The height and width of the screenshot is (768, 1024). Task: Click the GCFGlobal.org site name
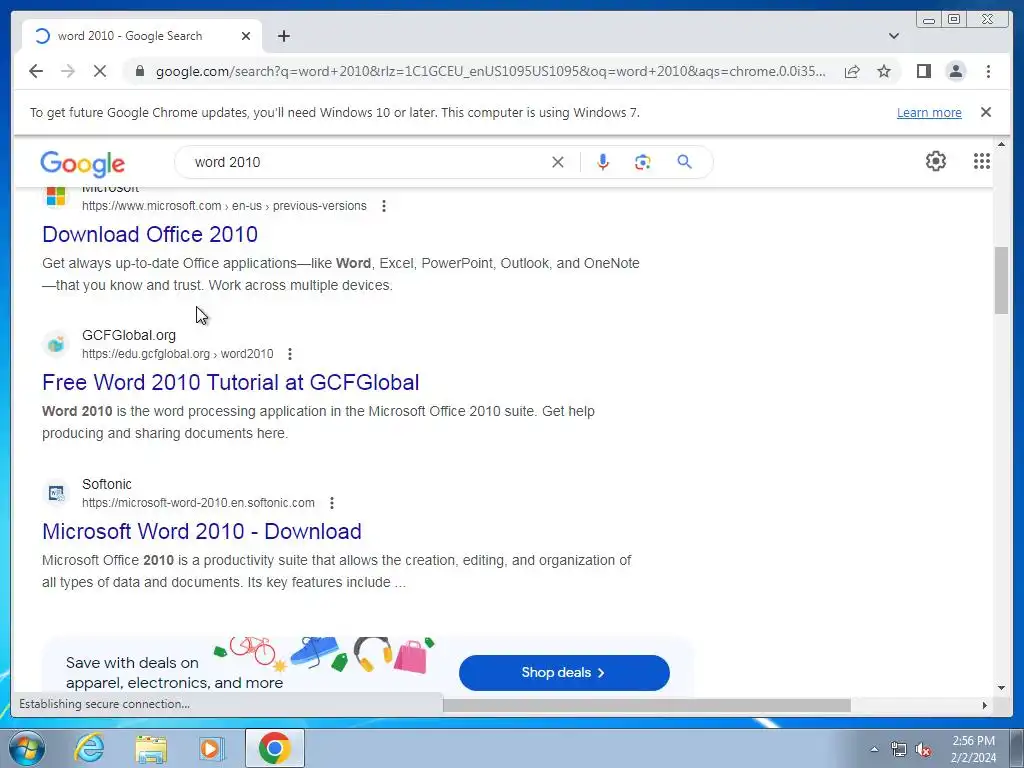(x=129, y=335)
